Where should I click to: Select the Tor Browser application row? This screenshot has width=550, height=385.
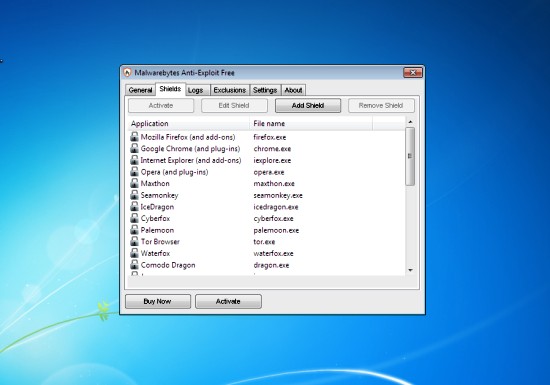266,242
